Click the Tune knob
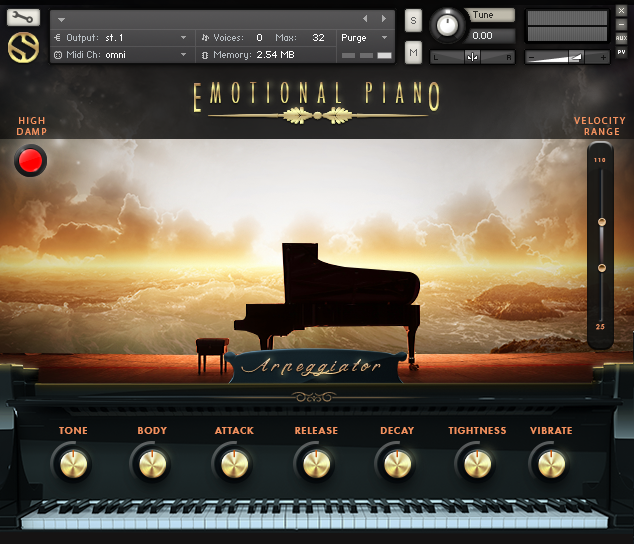This screenshot has height=544, width=634. coord(447,25)
